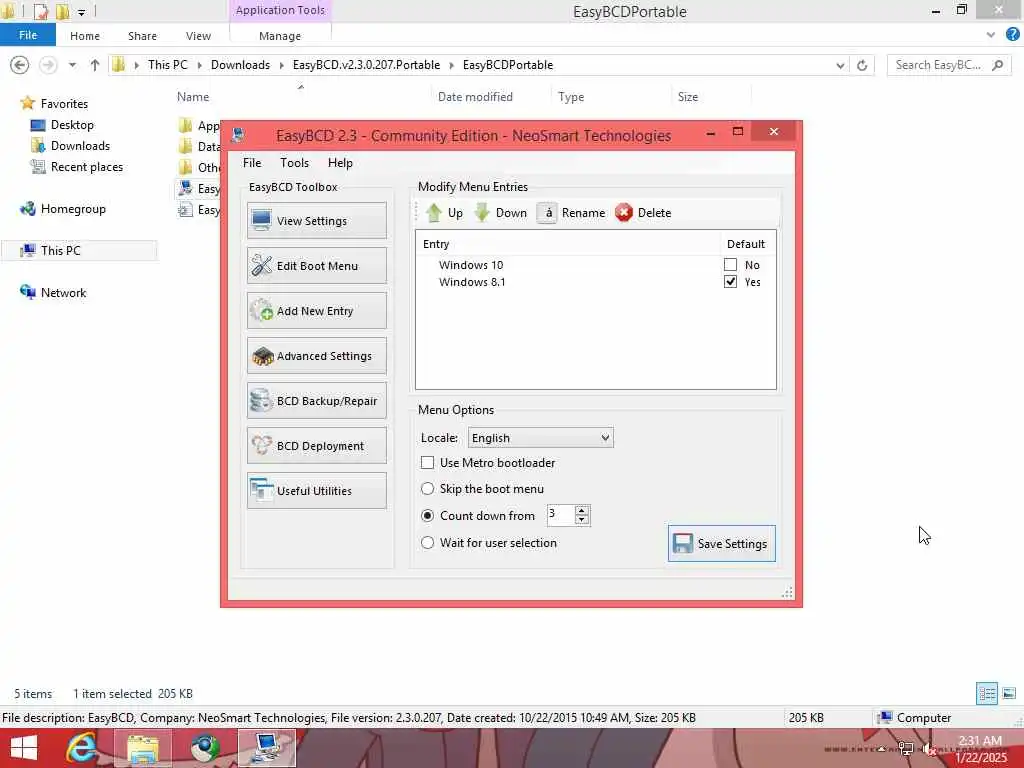The width and height of the screenshot is (1024, 768).
Task: Select Wait for user selection option
Action: click(427, 543)
